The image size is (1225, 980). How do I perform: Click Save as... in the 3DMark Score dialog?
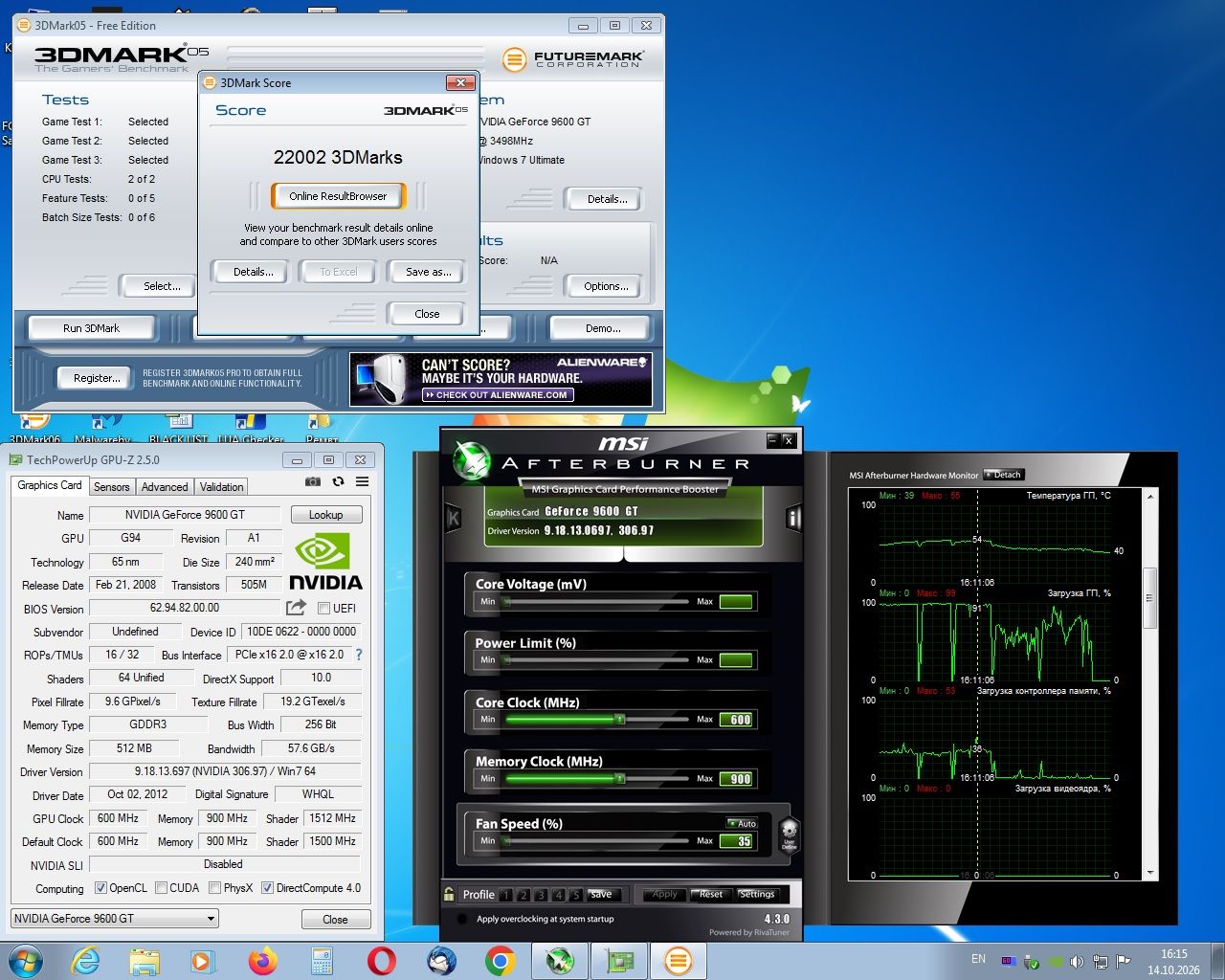point(428,272)
